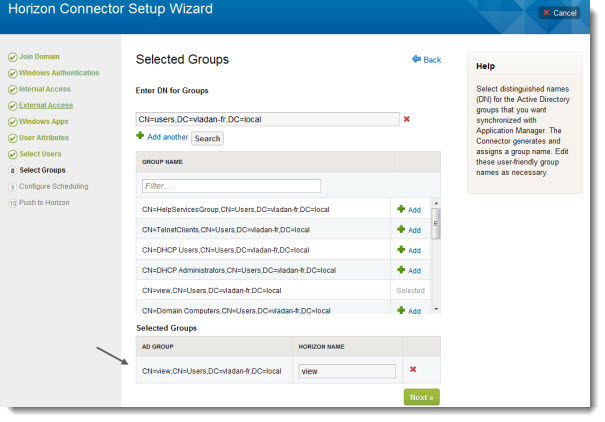The height and width of the screenshot is (422, 605).
Task: Click the step 10 number icon
Action: pos(13,203)
